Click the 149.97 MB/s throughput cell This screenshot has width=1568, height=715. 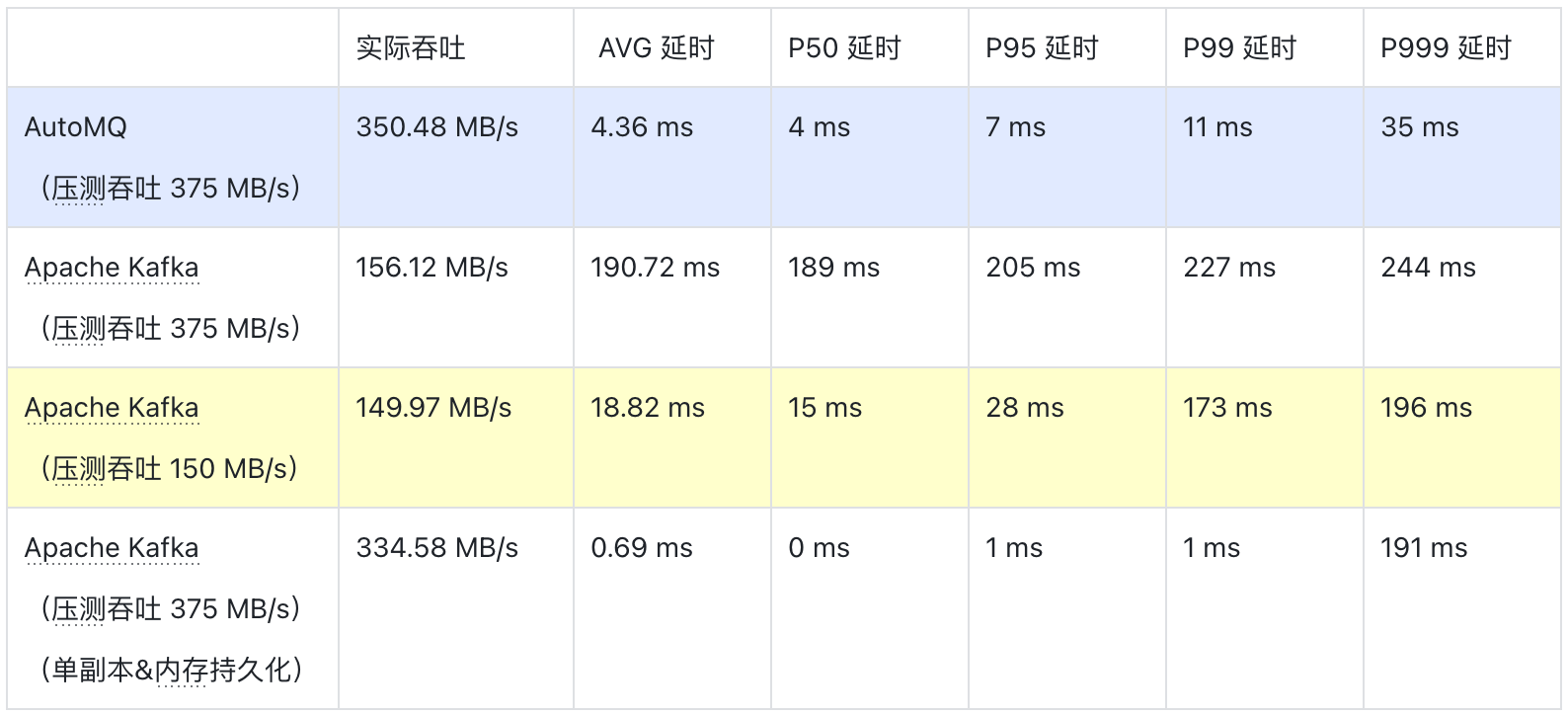click(x=433, y=408)
